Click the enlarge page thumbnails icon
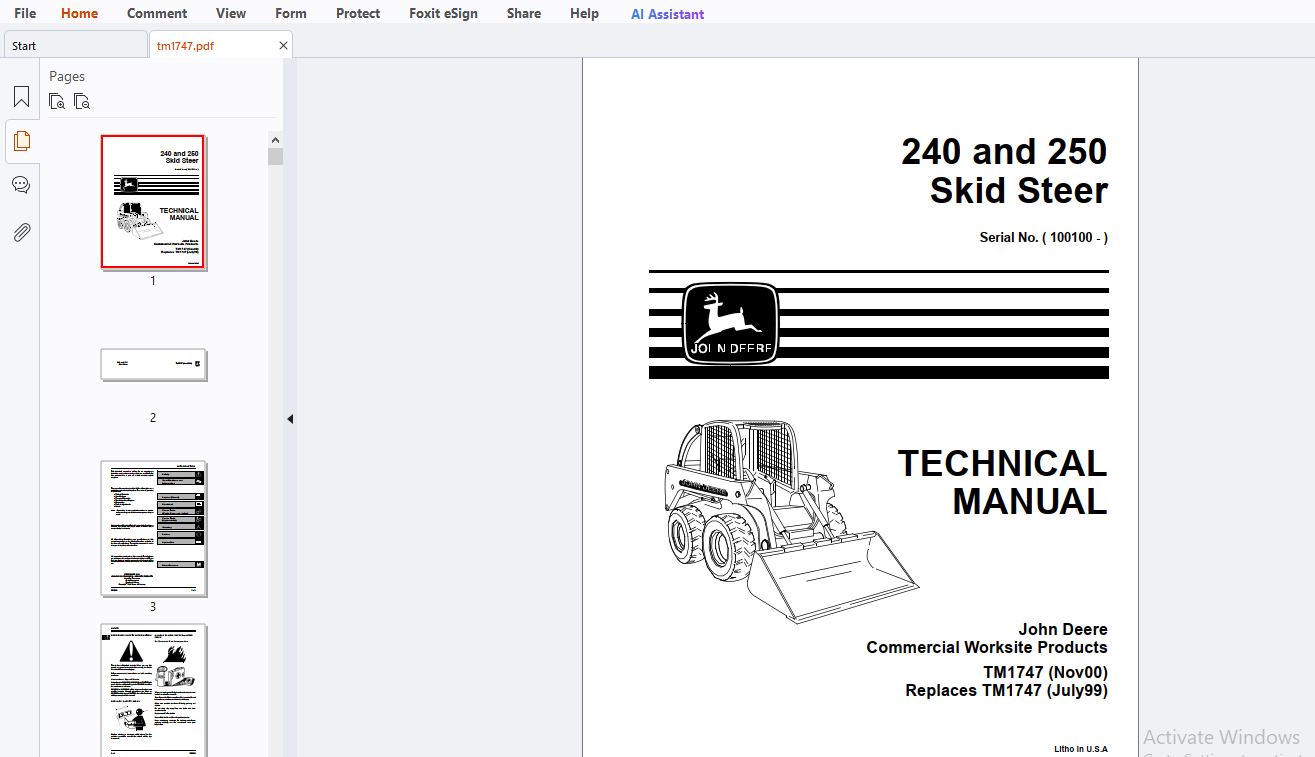This screenshot has height=757, width=1315. (x=57, y=101)
